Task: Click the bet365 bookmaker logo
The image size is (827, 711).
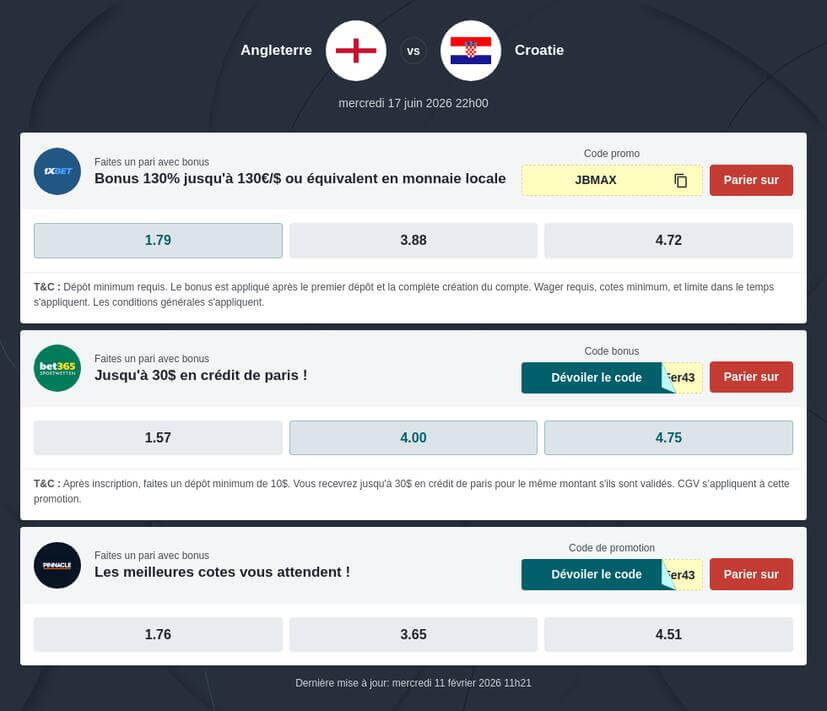Action: pyautogui.click(x=57, y=368)
